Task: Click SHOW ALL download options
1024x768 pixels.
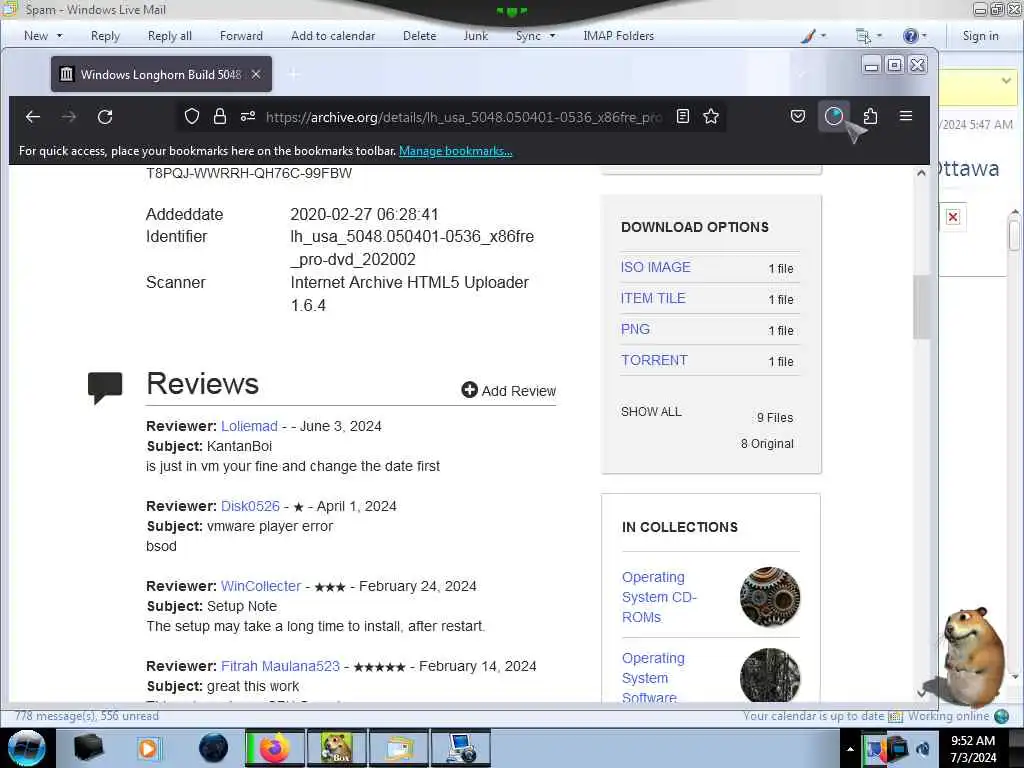Action: (651, 412)
